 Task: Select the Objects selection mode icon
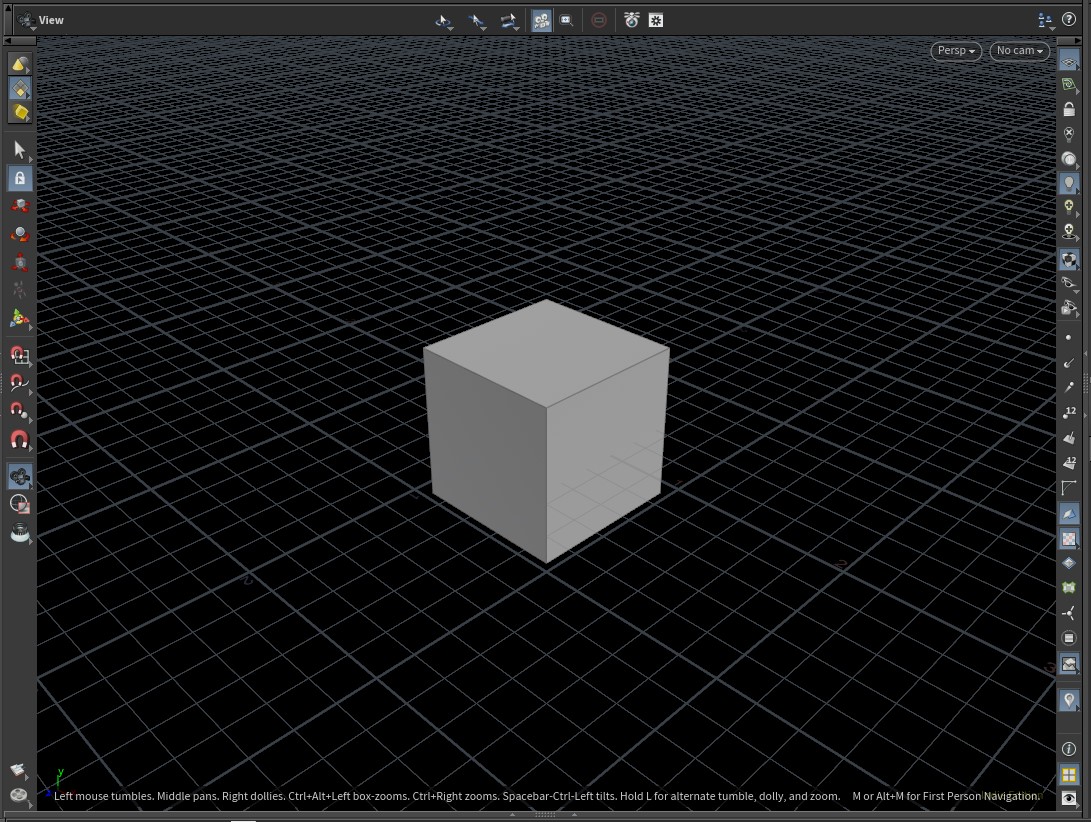19,65
